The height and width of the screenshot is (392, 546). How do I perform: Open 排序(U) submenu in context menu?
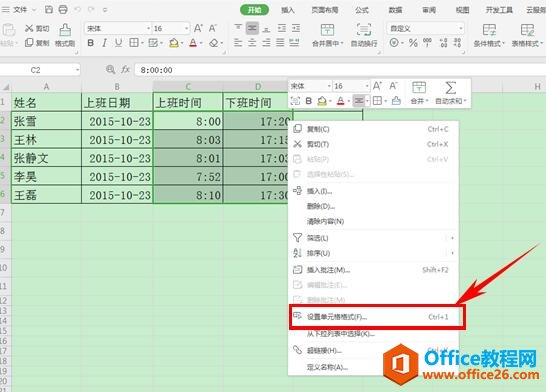[373, 253]
